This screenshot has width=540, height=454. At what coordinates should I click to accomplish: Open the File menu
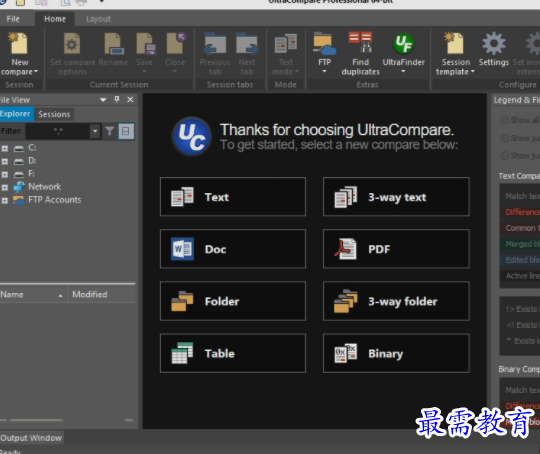point(13,19)
